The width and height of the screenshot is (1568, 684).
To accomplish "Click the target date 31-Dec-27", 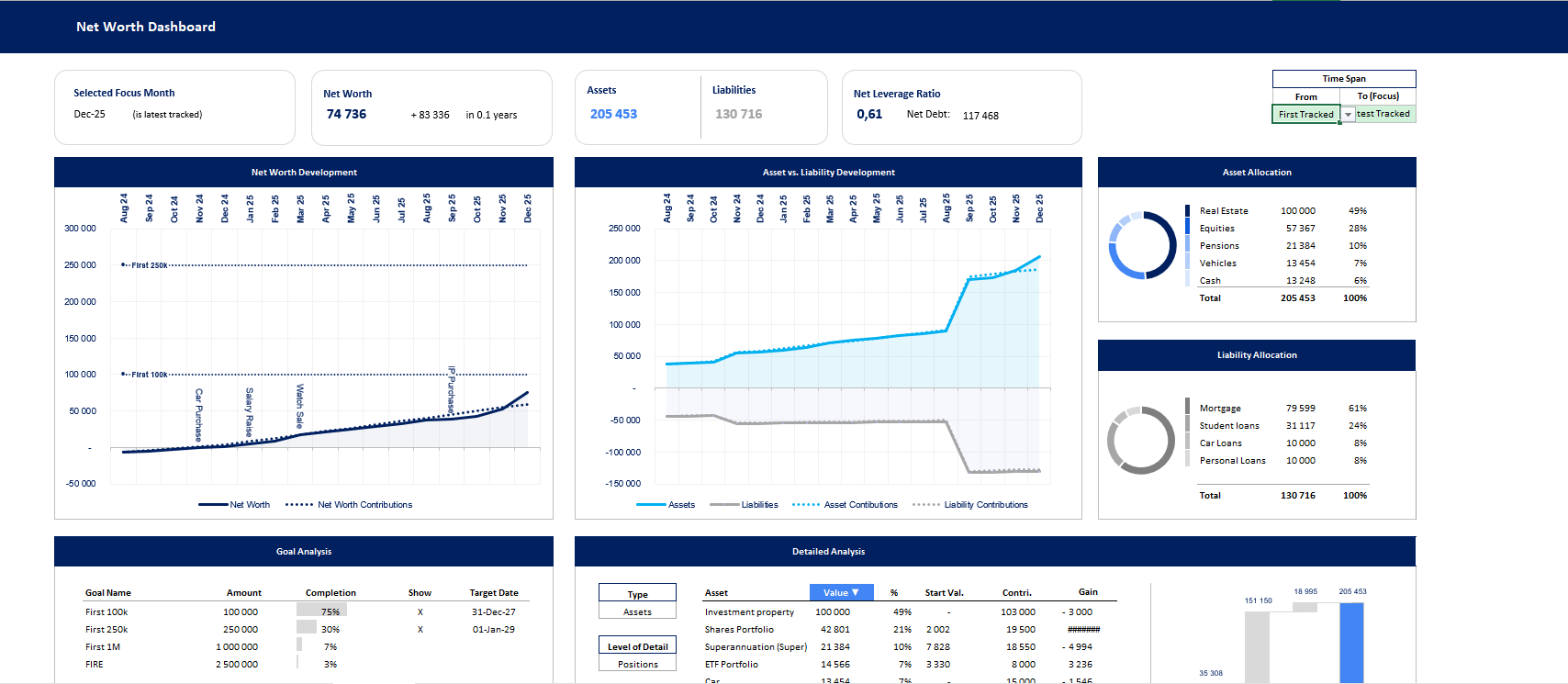I will point(494,611).
